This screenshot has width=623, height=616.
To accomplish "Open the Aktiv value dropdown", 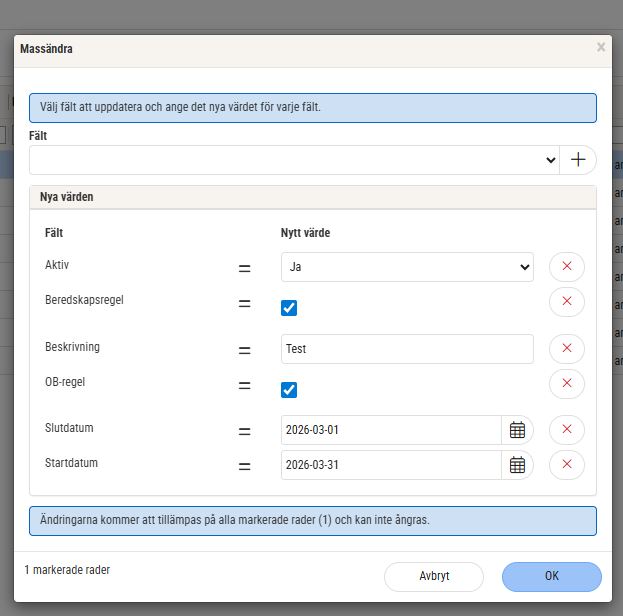I will tap(407, 267).
